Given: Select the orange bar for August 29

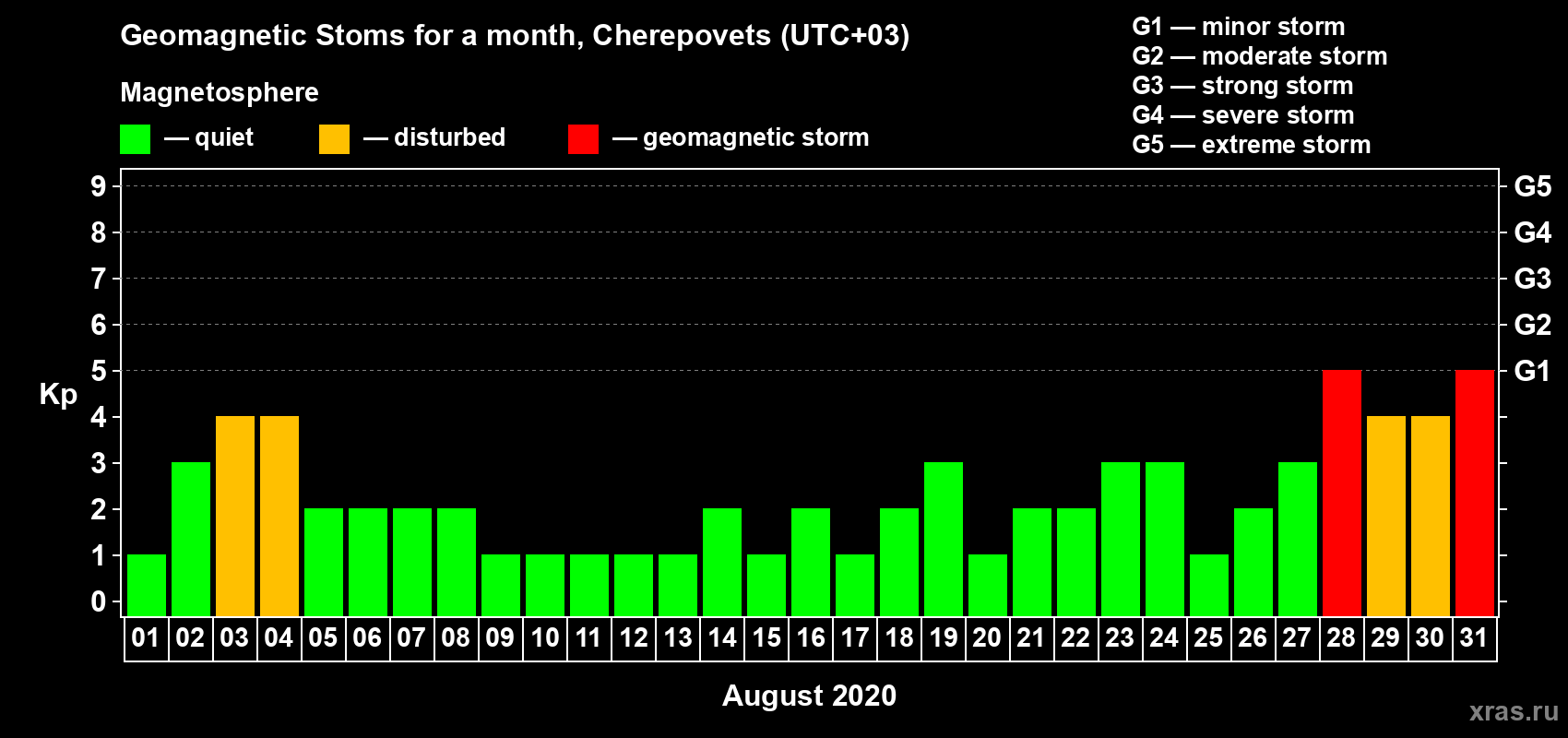Looking at the screenshot, I should pyautogui.click(x=1386, y=517).
